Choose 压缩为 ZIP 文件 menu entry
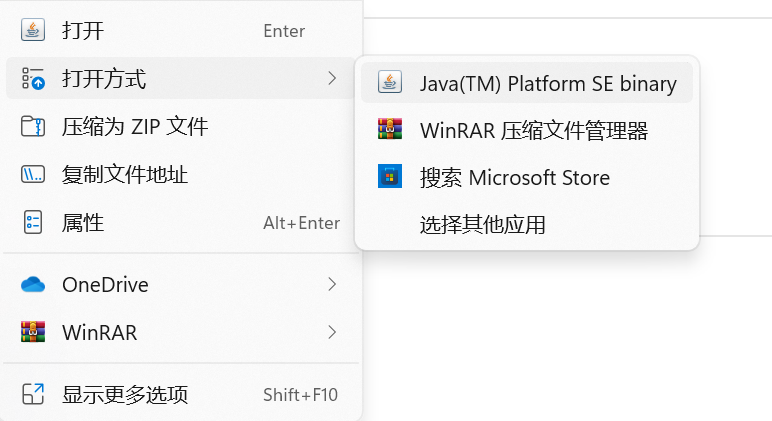 click(x=135, y=127)
